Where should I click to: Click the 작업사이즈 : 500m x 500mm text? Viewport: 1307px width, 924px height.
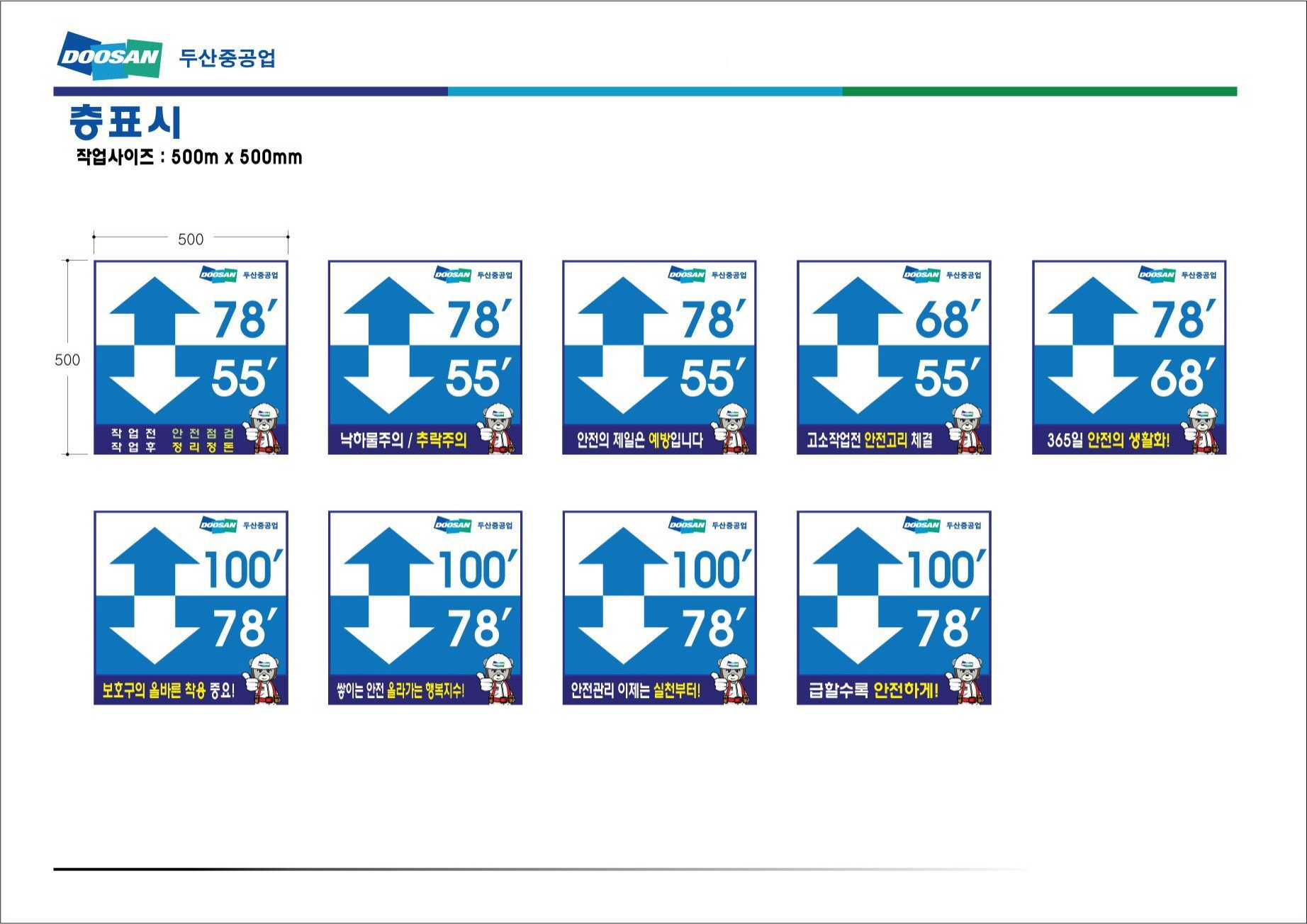pyautogui.click(x=189, y=157)
